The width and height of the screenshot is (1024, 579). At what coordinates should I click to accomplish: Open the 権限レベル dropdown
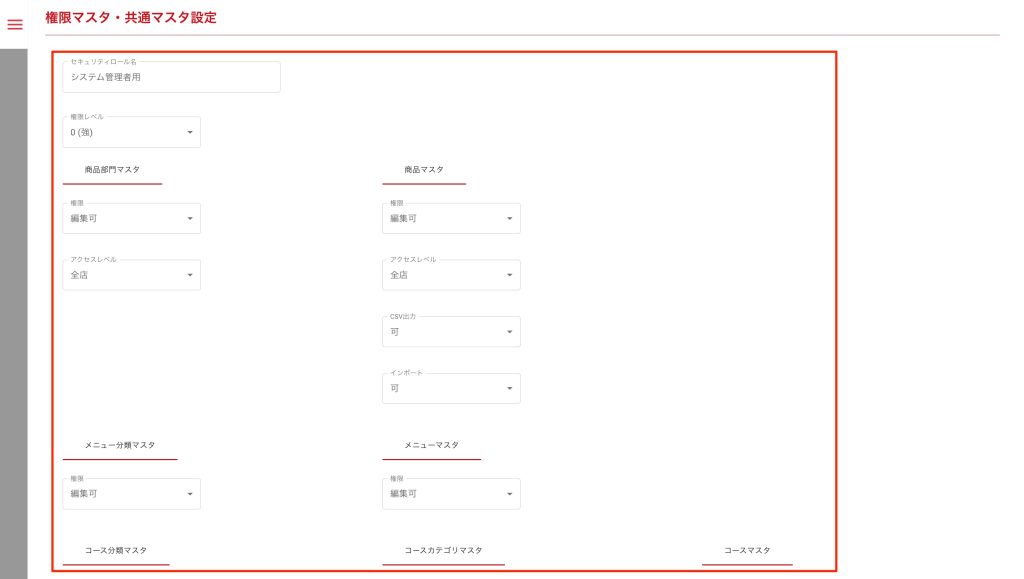tap(131, 132)
